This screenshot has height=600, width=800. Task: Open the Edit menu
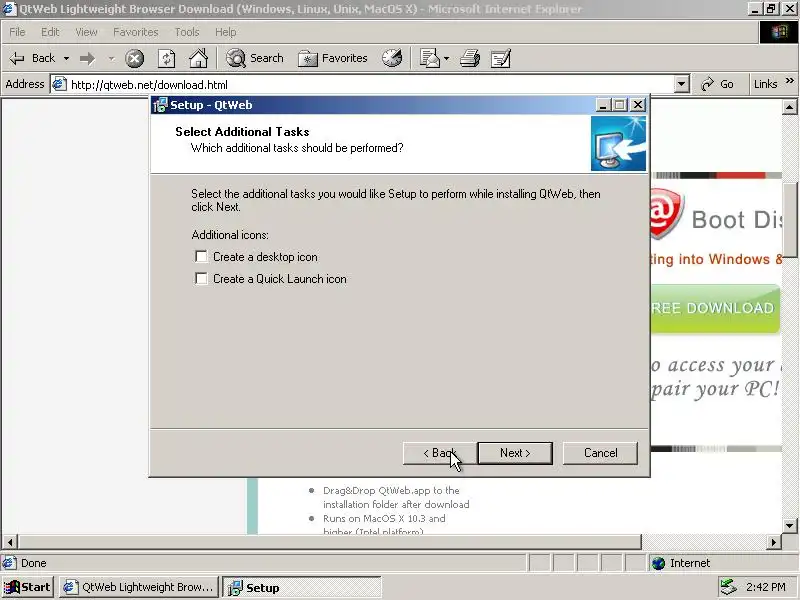pos(50,32)
